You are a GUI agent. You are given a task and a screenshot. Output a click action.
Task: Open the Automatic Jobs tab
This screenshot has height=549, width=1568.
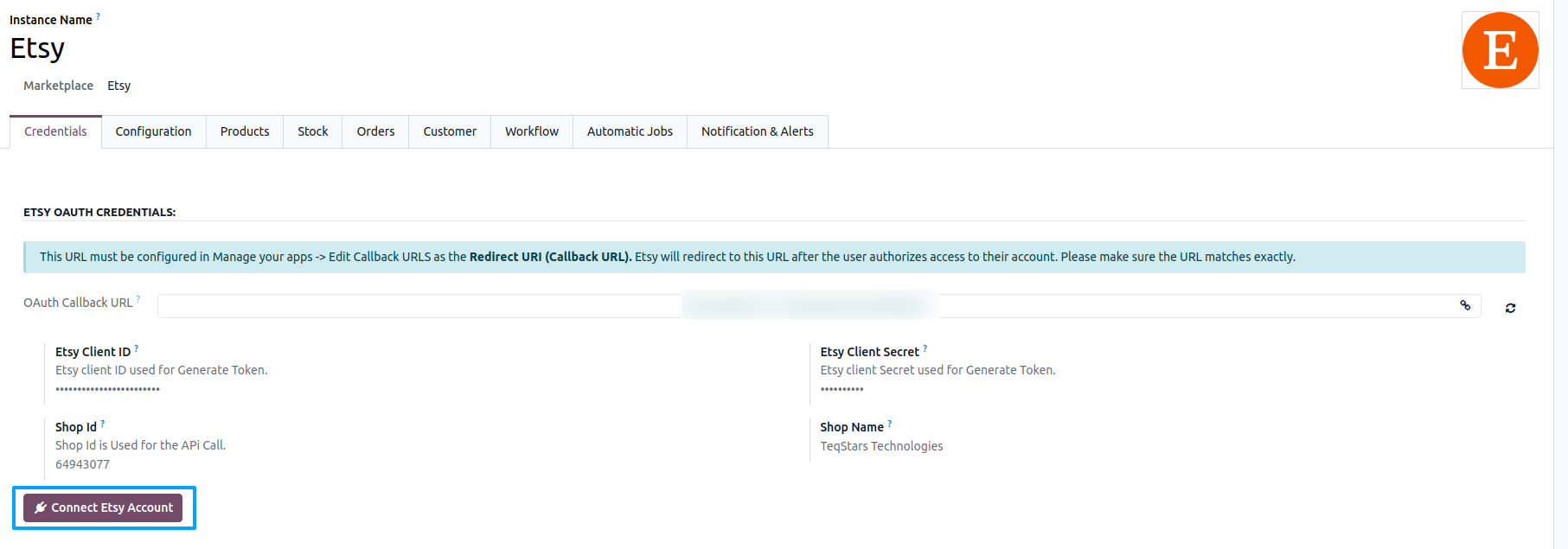630,131
